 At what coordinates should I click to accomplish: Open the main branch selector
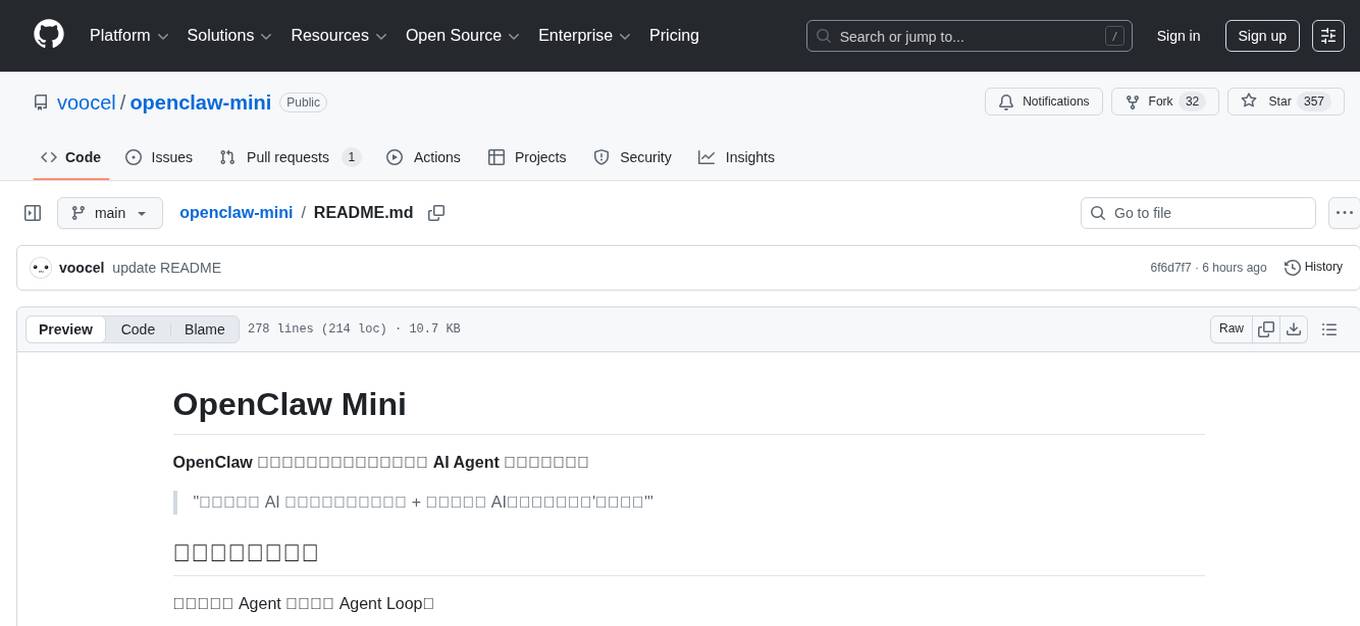pos(110,212)
